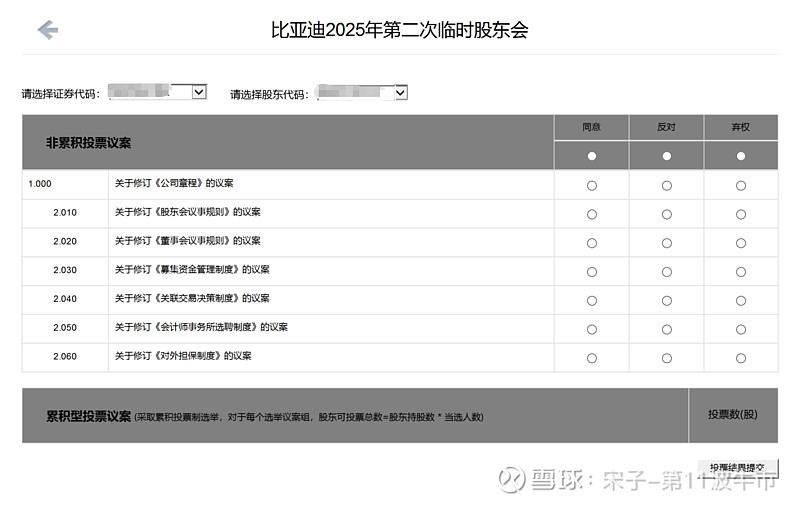Choose 弃权 for proposal 2.030
The width and height of the screenshot is (800, 505).
coord(741,272)
